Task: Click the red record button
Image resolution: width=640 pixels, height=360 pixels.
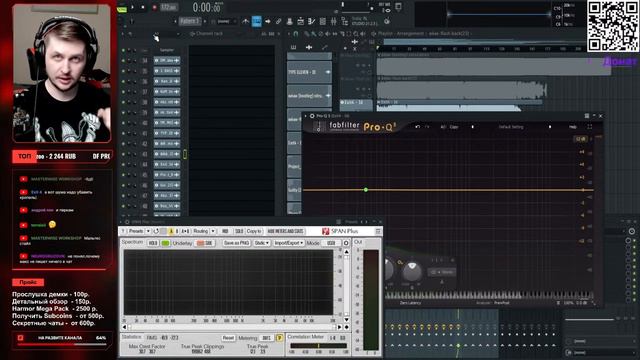Action: pyautogui.click(x=154, y=7)
